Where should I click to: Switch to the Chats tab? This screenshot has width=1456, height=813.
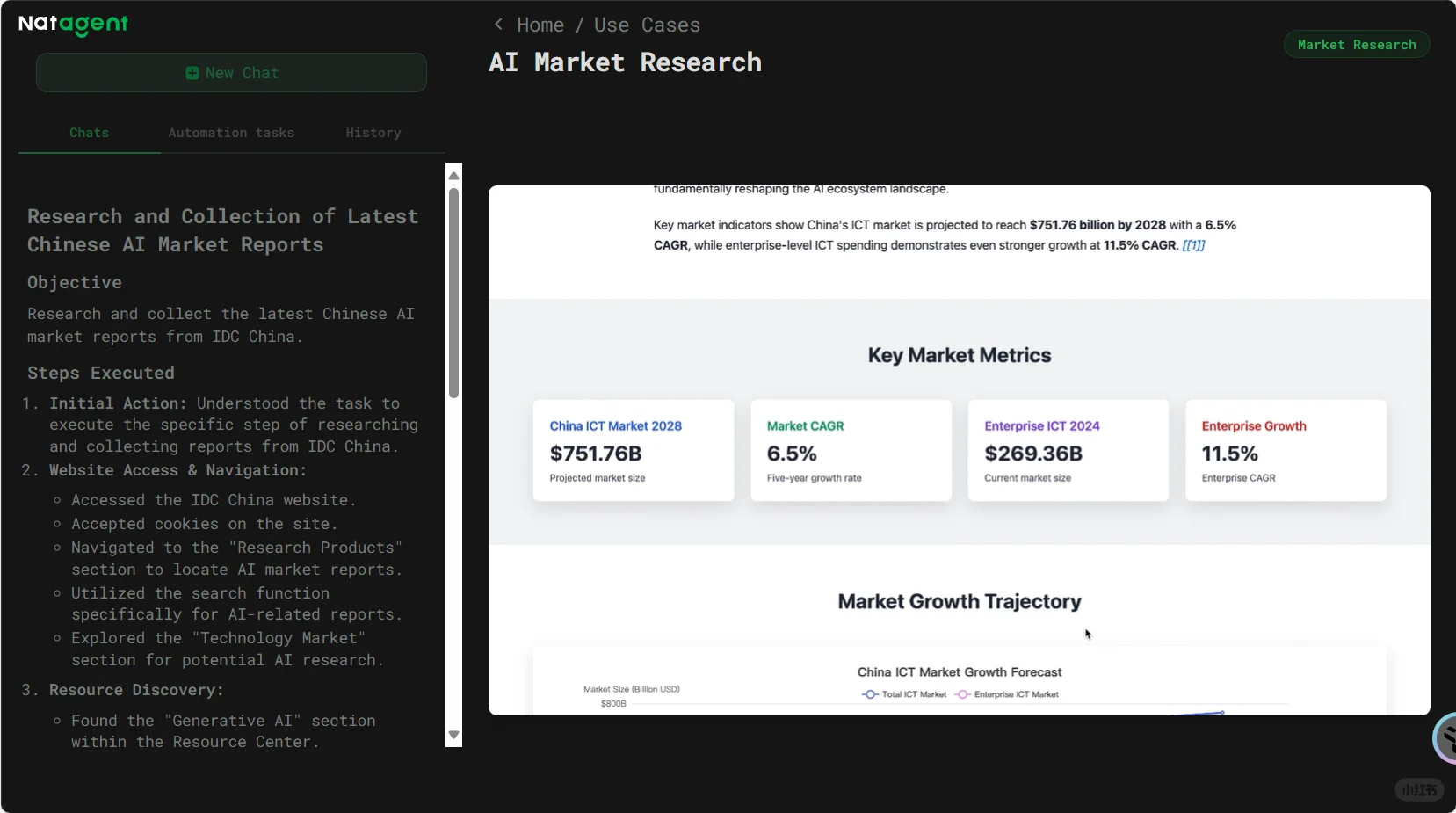pos(90,133)
